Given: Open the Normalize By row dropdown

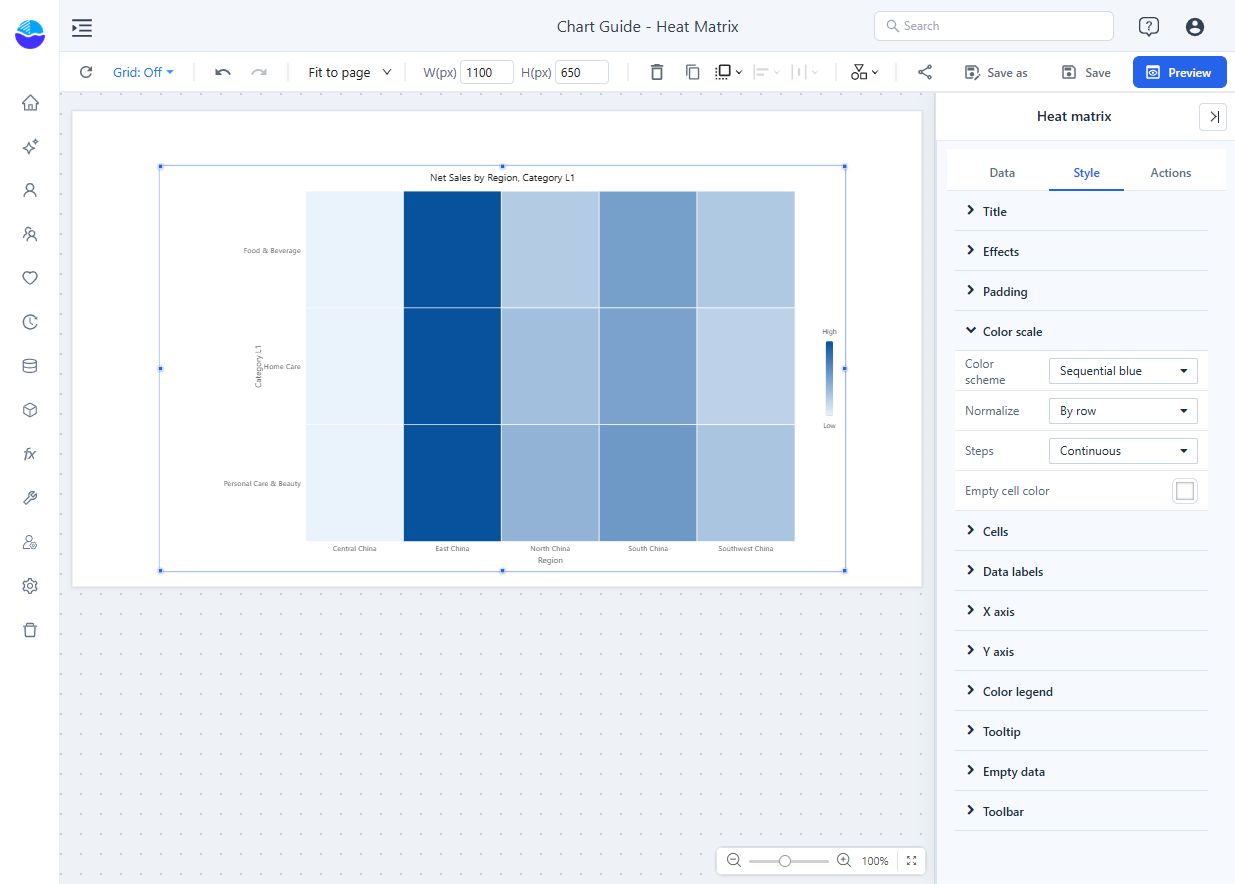Looking at the screenshot, I should (1123, 411).
